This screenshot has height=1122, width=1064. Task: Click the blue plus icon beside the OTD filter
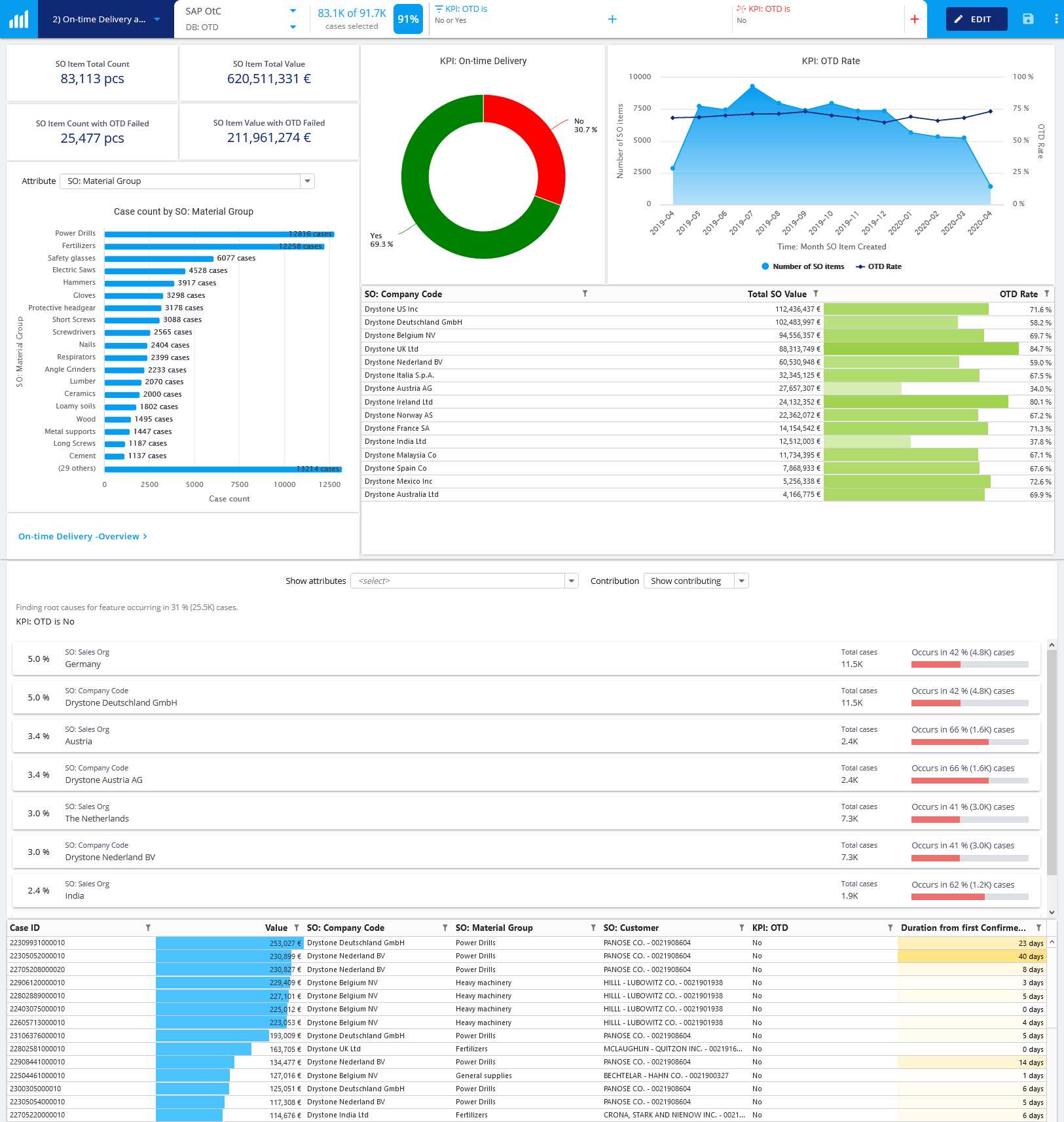612,19
